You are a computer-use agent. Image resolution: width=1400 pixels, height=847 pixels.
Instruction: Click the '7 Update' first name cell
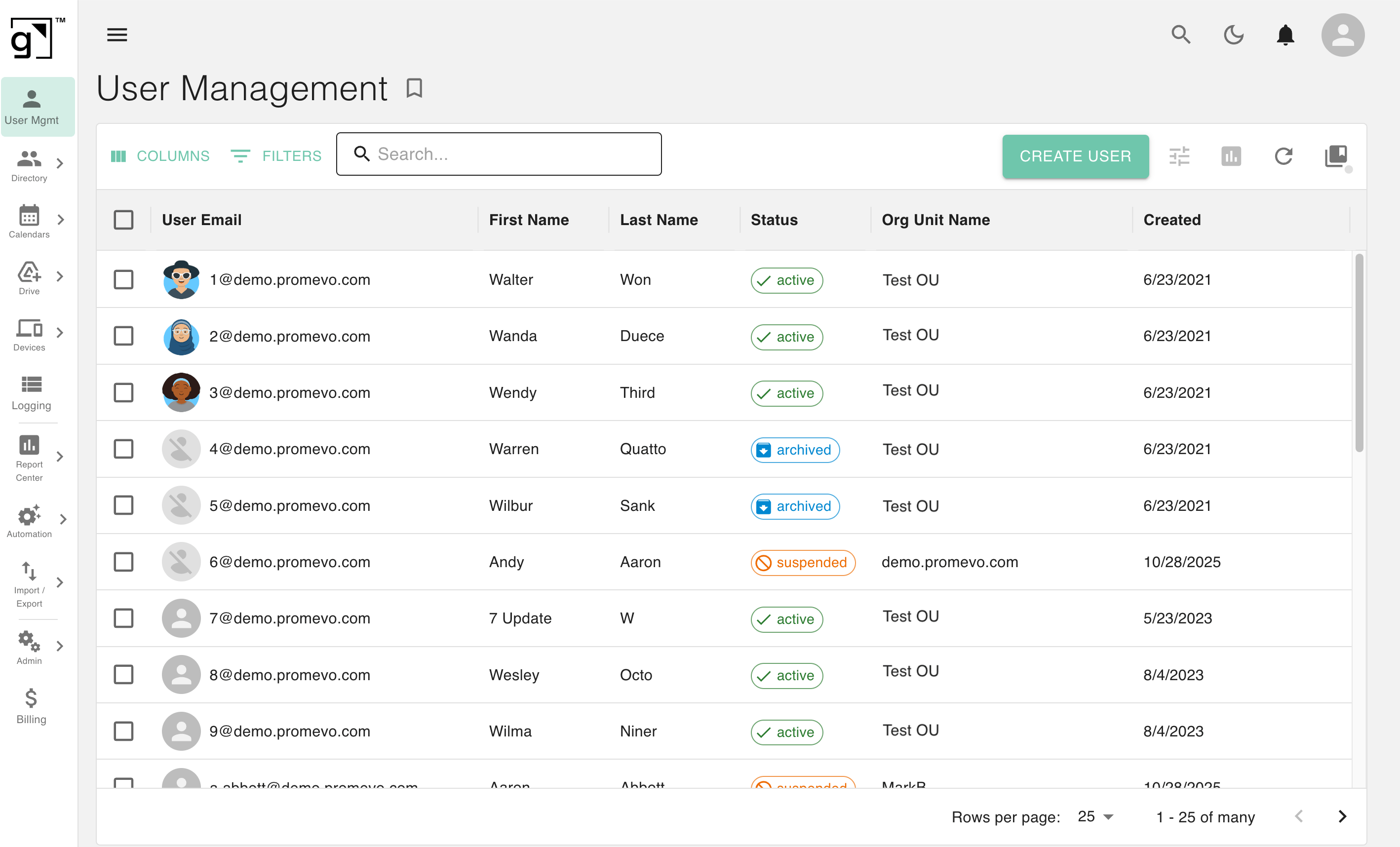pyautogui.click(x=520, y=618)
